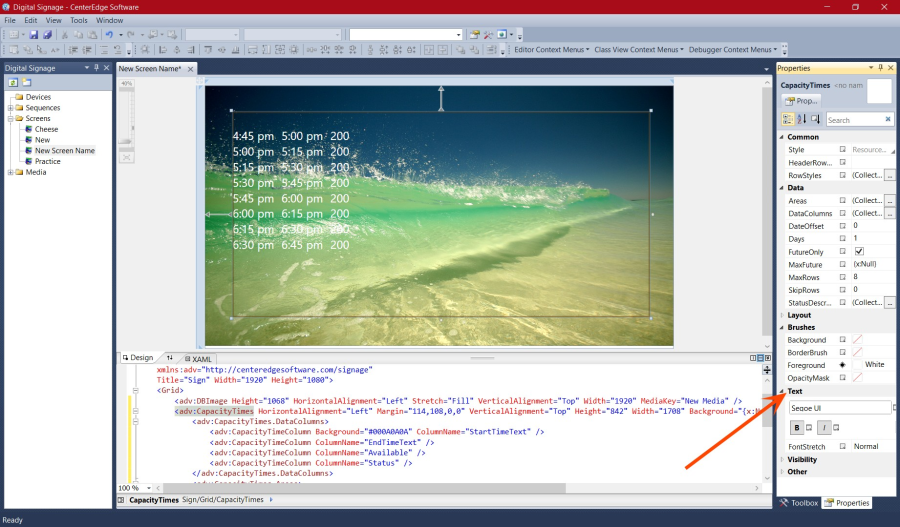Expand the Layout property section
The width and height of the screenshot is (900, 527).
[782, 315]
